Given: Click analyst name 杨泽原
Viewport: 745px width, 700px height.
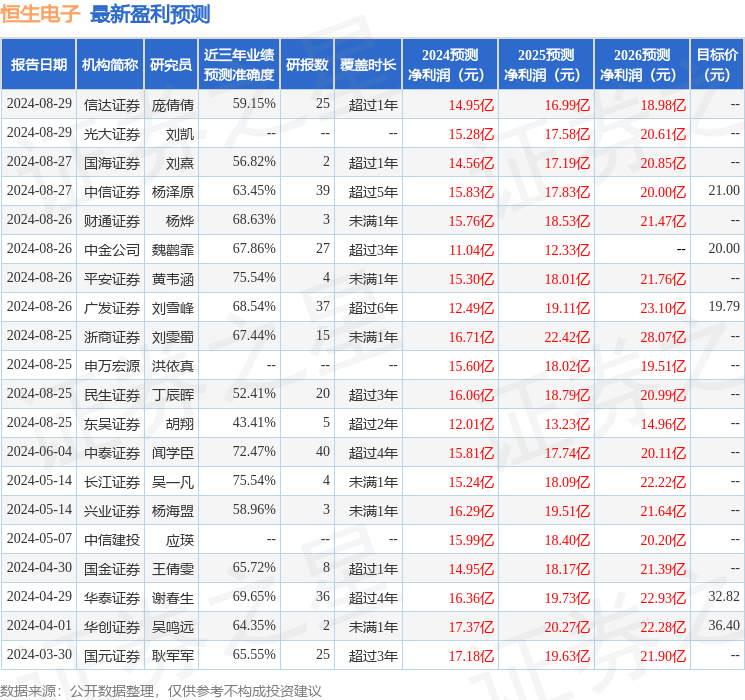Looking at the screenshot, I should coord(173,192).
